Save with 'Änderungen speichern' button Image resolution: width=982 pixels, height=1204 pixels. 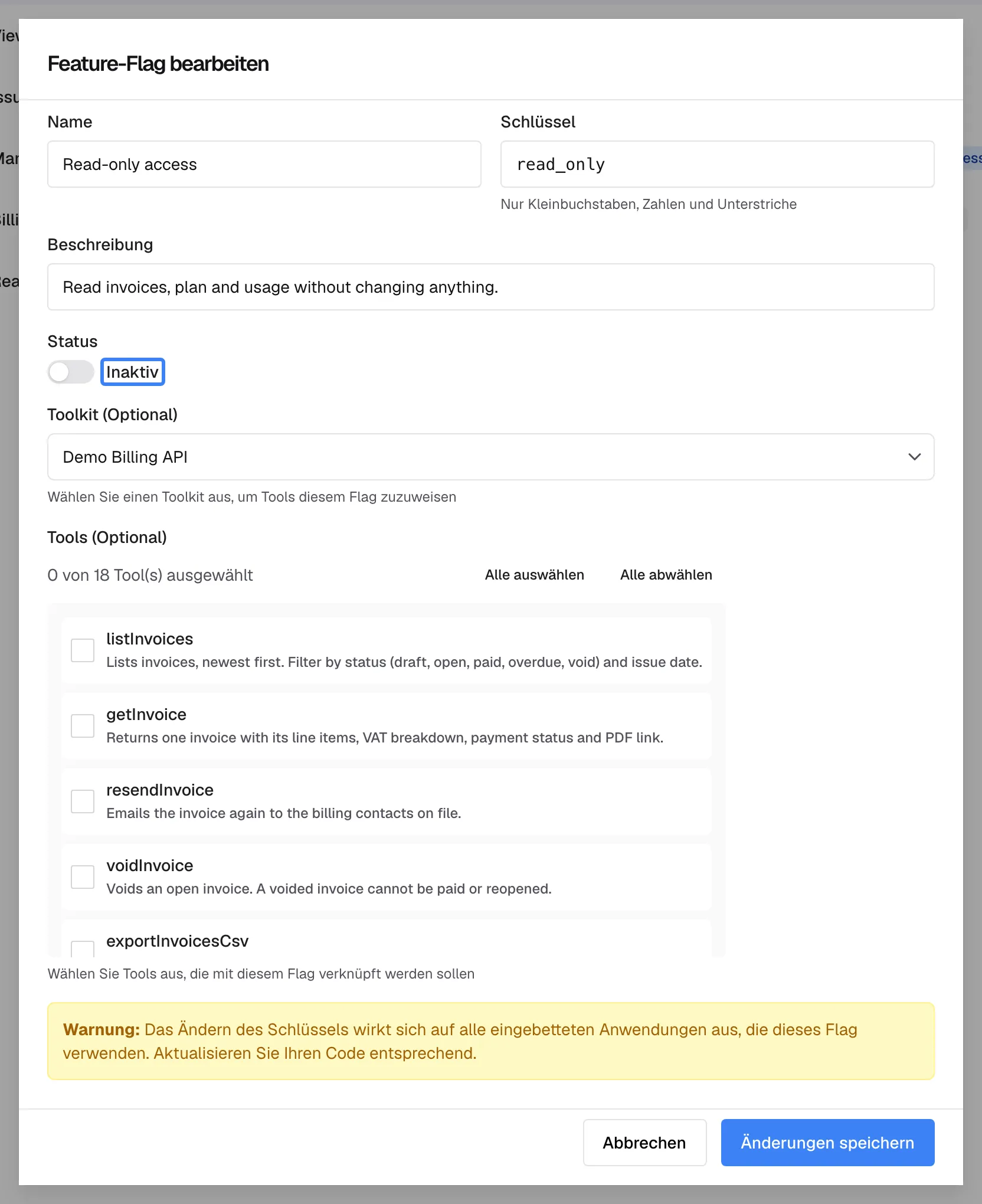827,1143
